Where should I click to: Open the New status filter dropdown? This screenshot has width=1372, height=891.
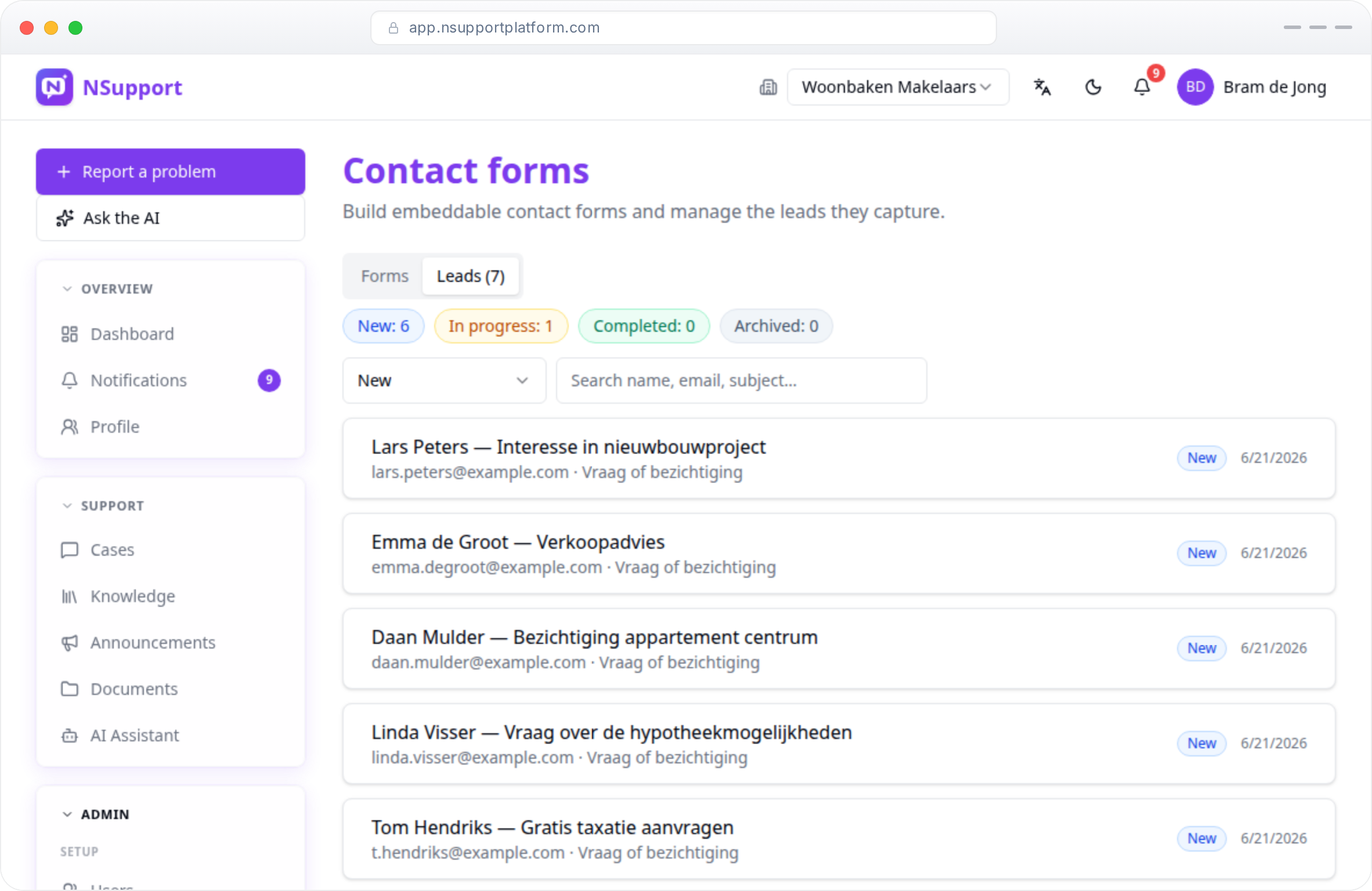coord(445,381)
